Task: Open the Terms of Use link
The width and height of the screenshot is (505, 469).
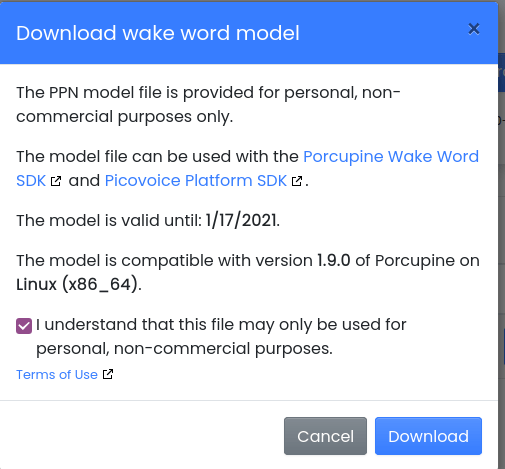Action: point(57,374)
